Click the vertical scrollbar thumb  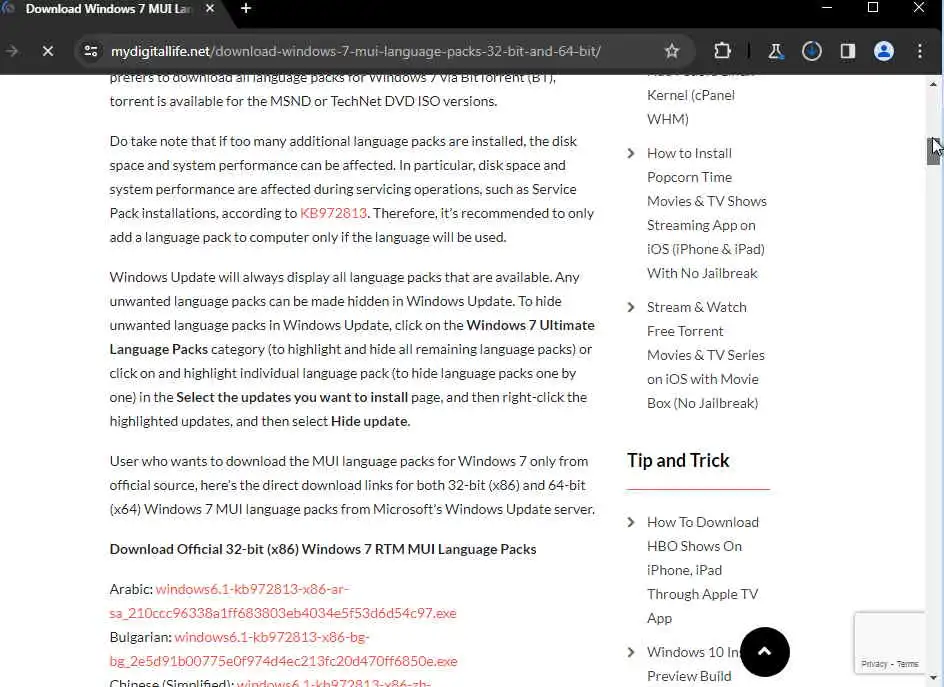point(933,151)
